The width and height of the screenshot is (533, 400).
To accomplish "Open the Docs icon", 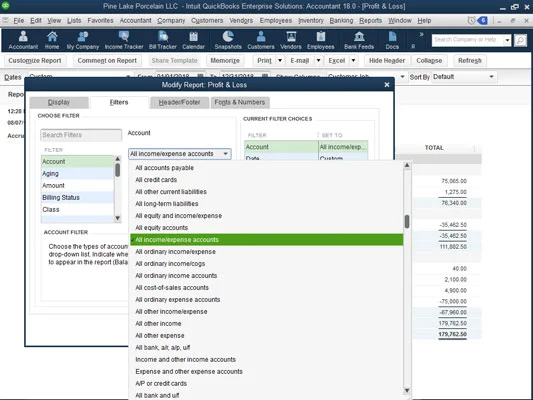I will click(392, 40).
